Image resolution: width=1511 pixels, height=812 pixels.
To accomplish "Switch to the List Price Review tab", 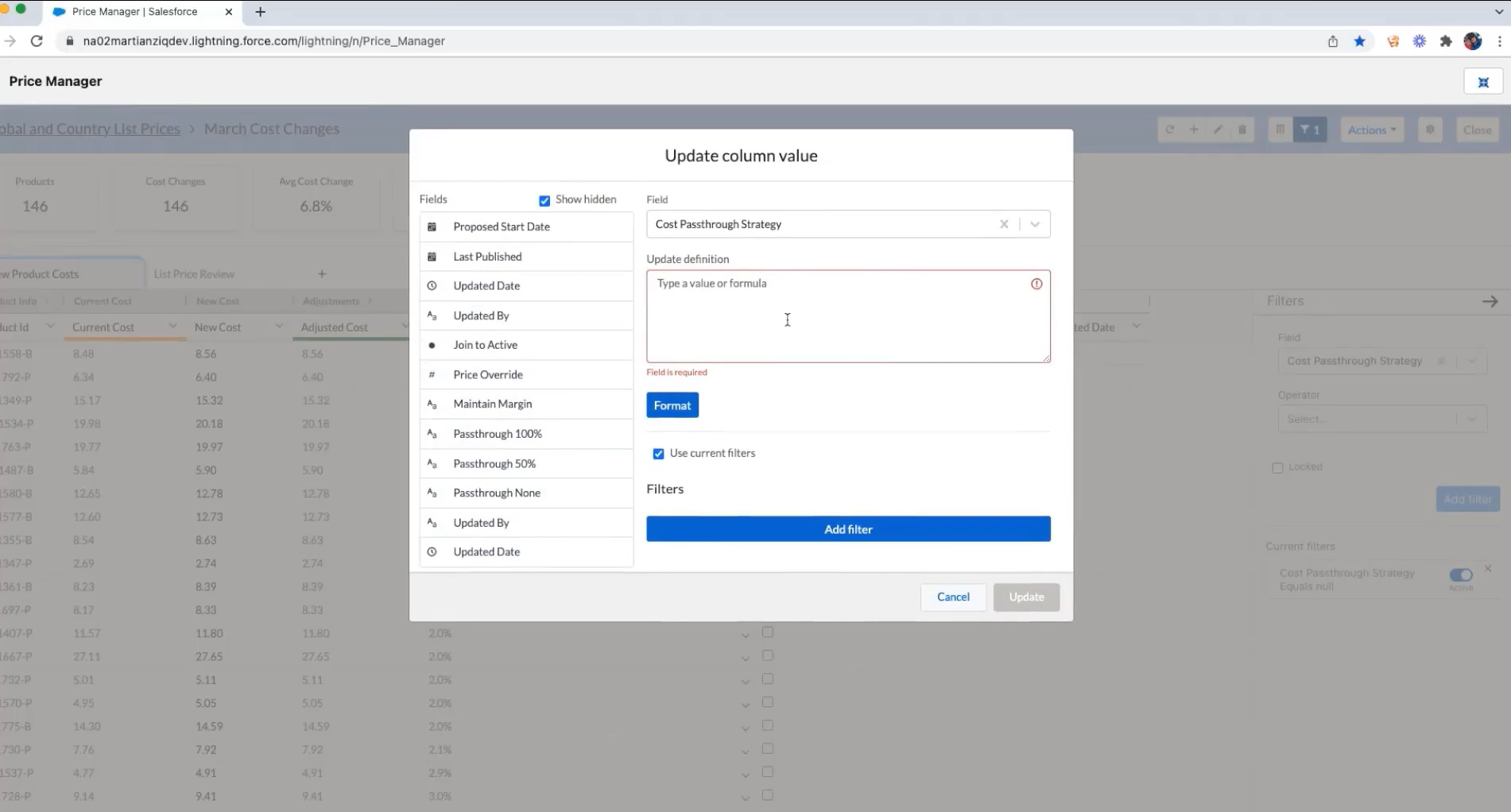I will [x=194, y=274].
